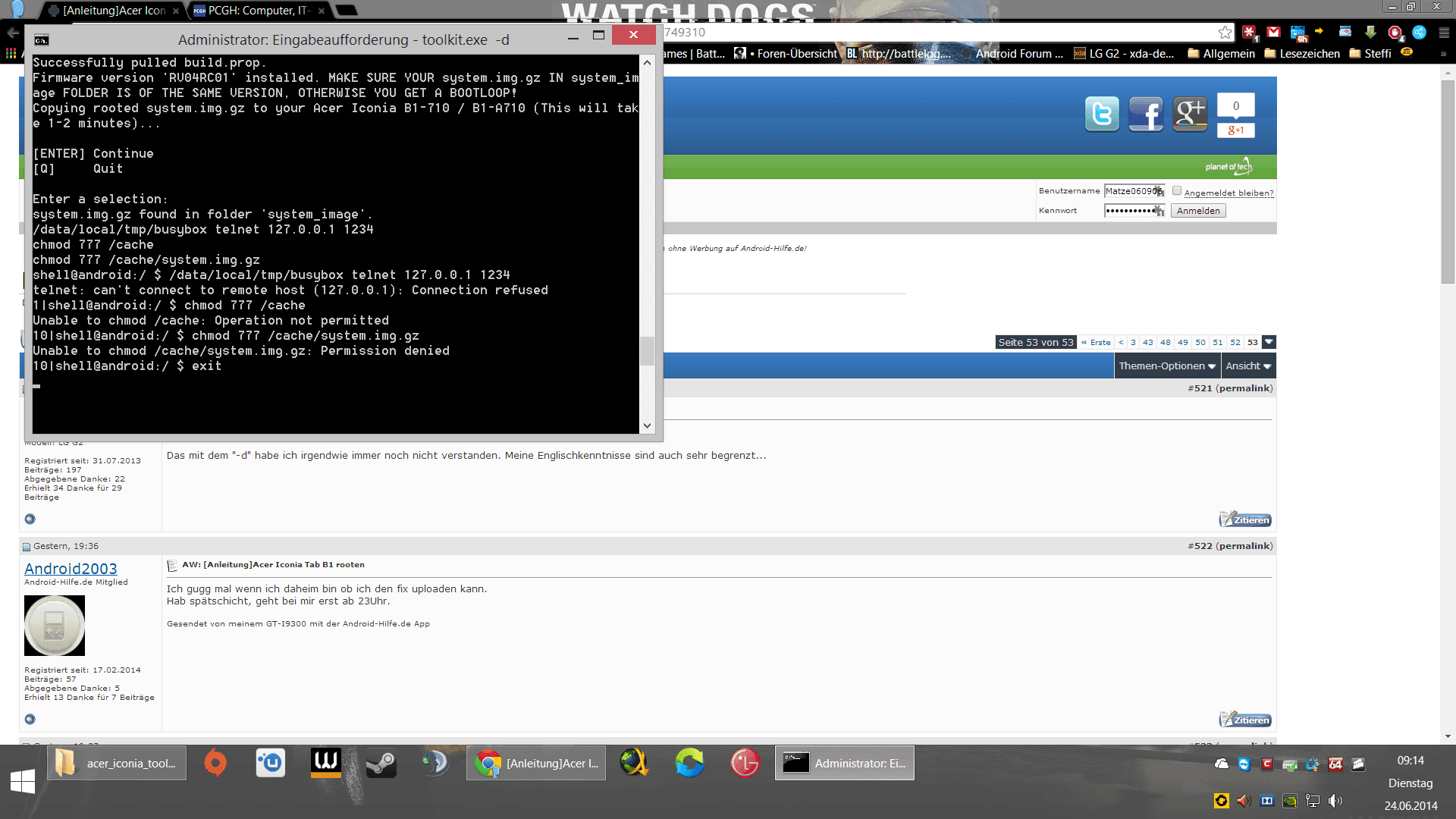Switch to the PCGH Computer IT tab
Screen dimensions: 1456x819
tap(259, 11)
